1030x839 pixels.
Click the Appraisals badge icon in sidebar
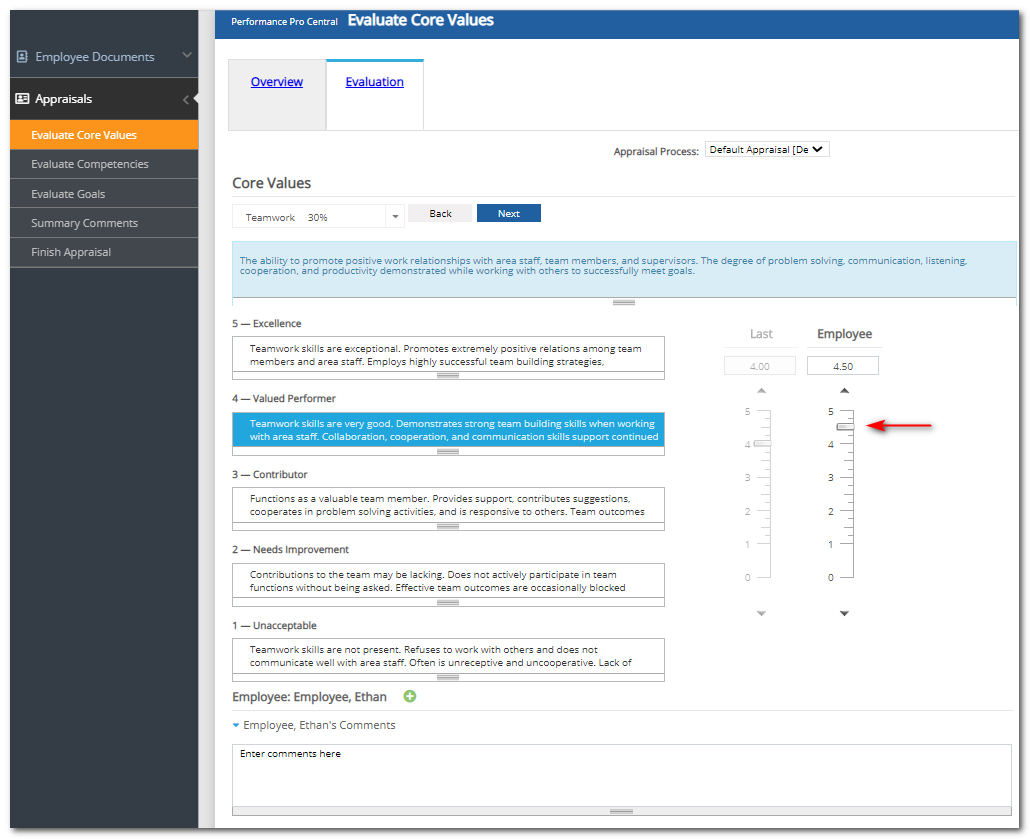point(22,98)
